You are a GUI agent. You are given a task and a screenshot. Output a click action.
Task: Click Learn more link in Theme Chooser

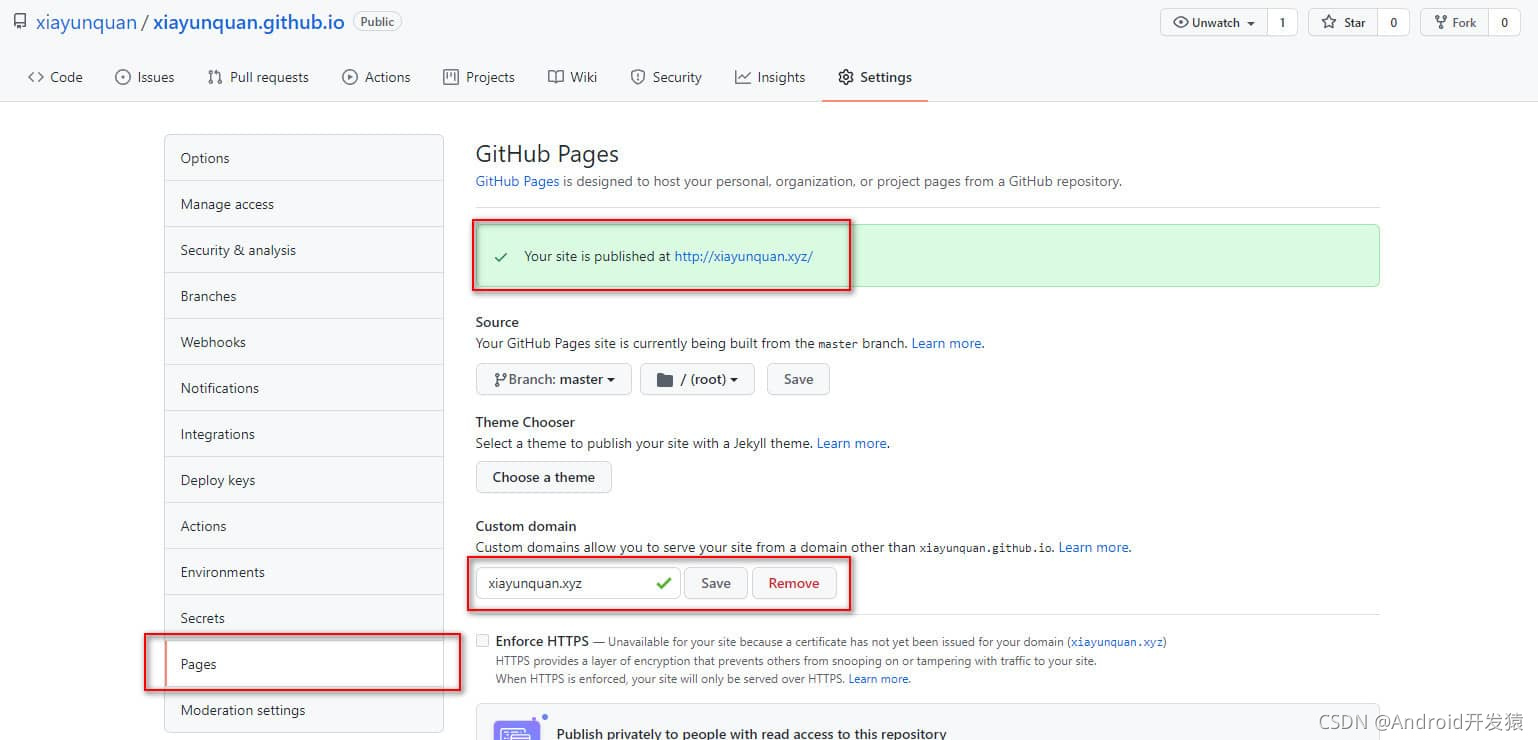[x=851, y=443]
